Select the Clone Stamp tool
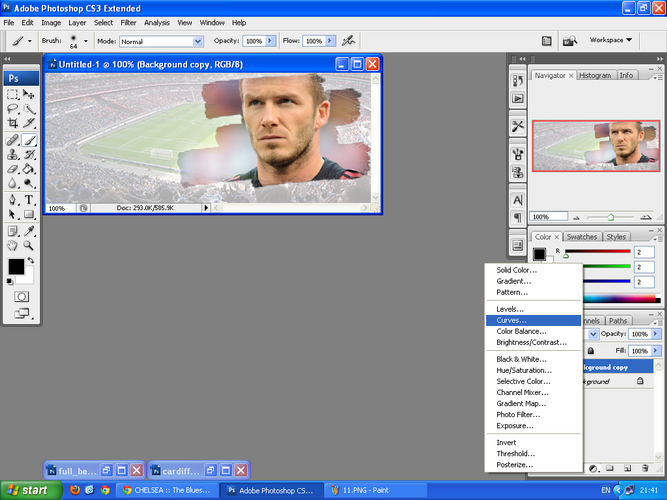 pos(13,154)
